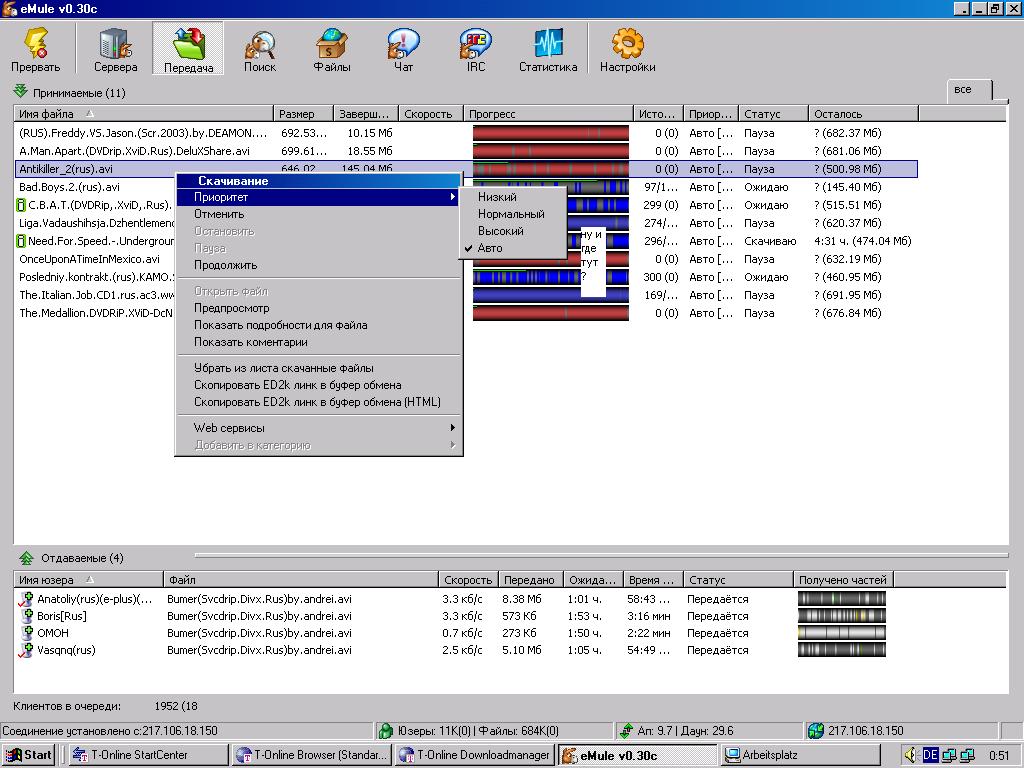Click the Прервать disconnect toolbar icon
Image resolution: width=1024 pixels, height=768 pixels.
click(35, 49)
